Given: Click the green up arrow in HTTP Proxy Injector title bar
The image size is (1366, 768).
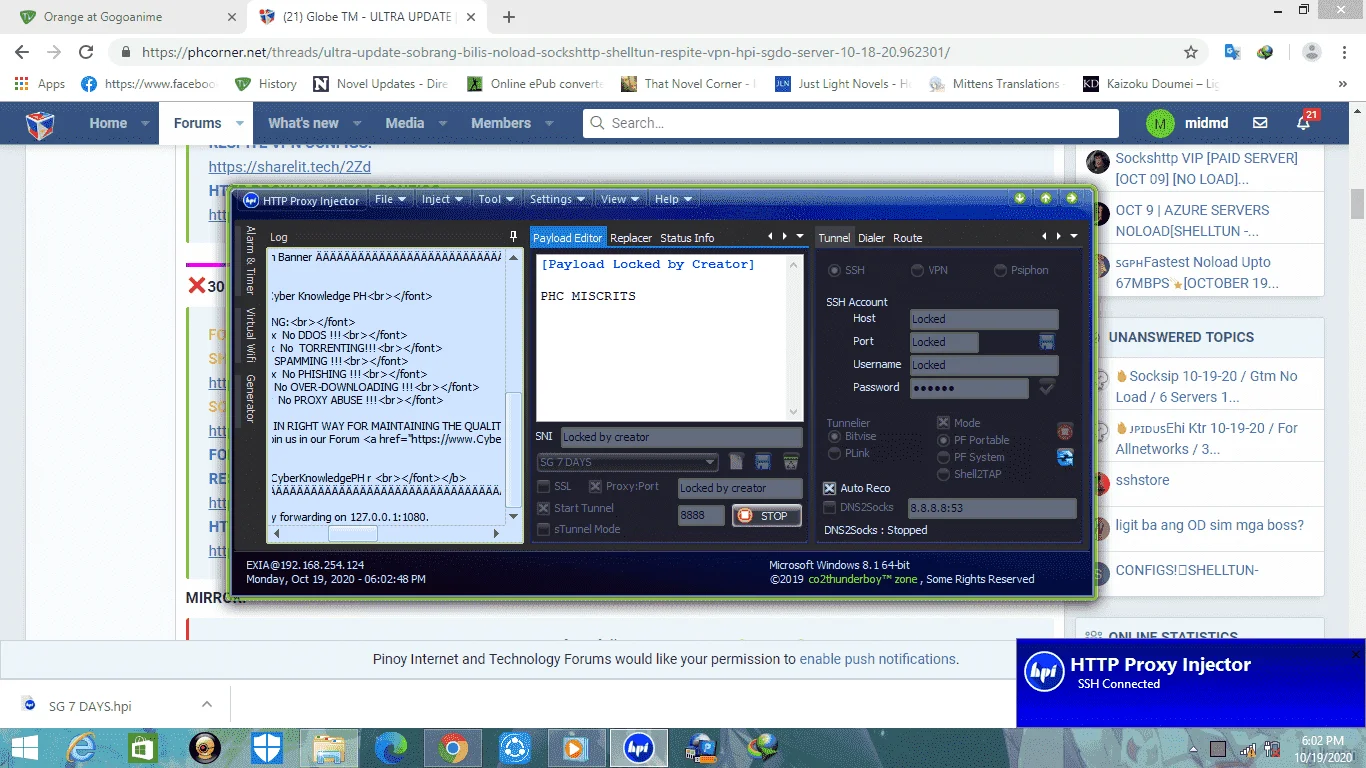Looking at the screenshot, I should pyautogui.click(x=1045, y=198).
